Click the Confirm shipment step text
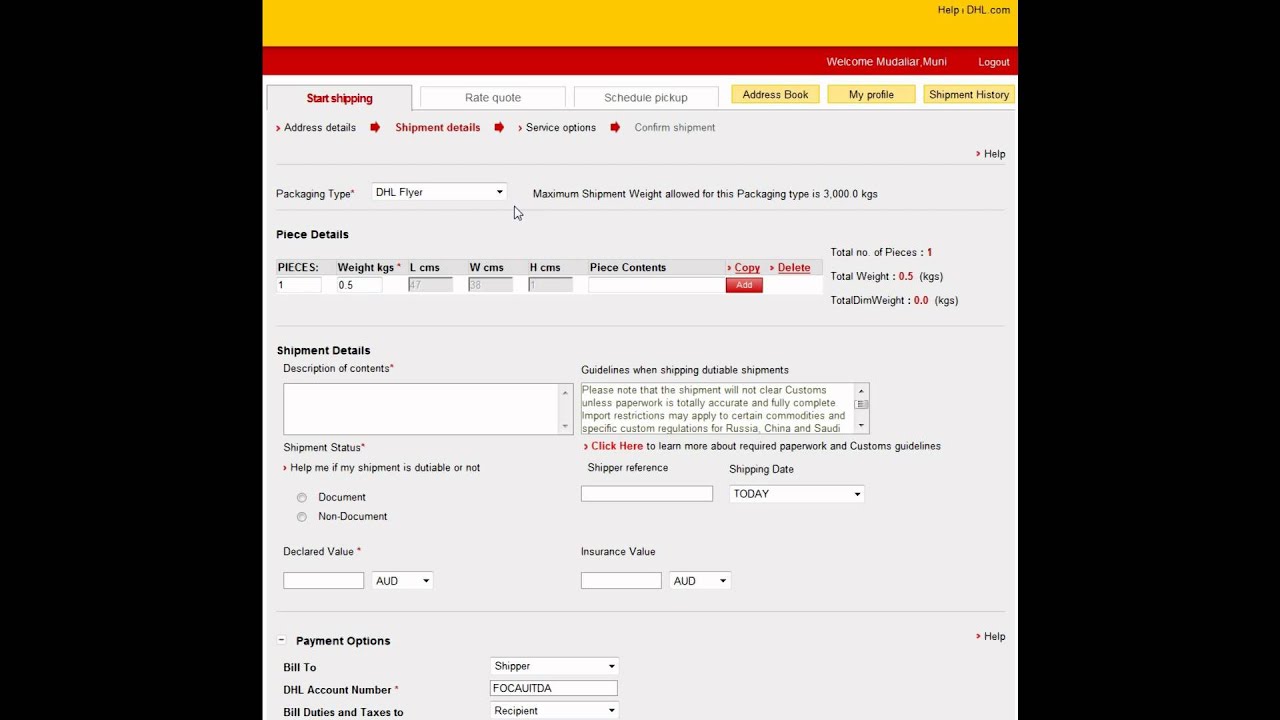Image resolution: width=1280 pixels, height=720 pixels. [675, 128]
